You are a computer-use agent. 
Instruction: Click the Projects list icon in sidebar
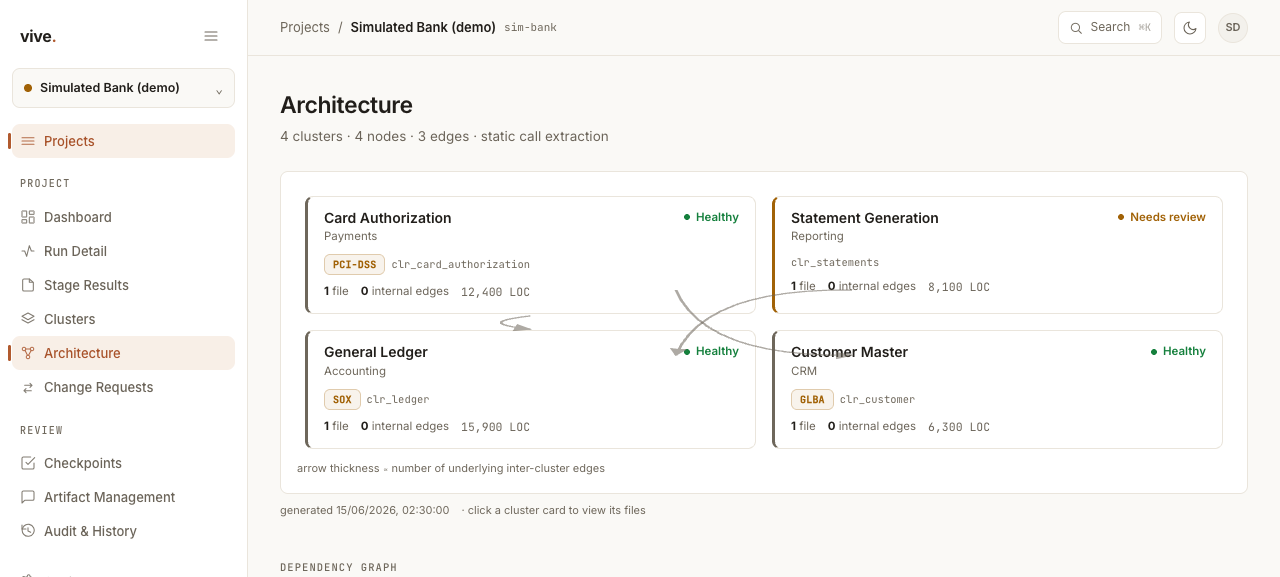28,141
